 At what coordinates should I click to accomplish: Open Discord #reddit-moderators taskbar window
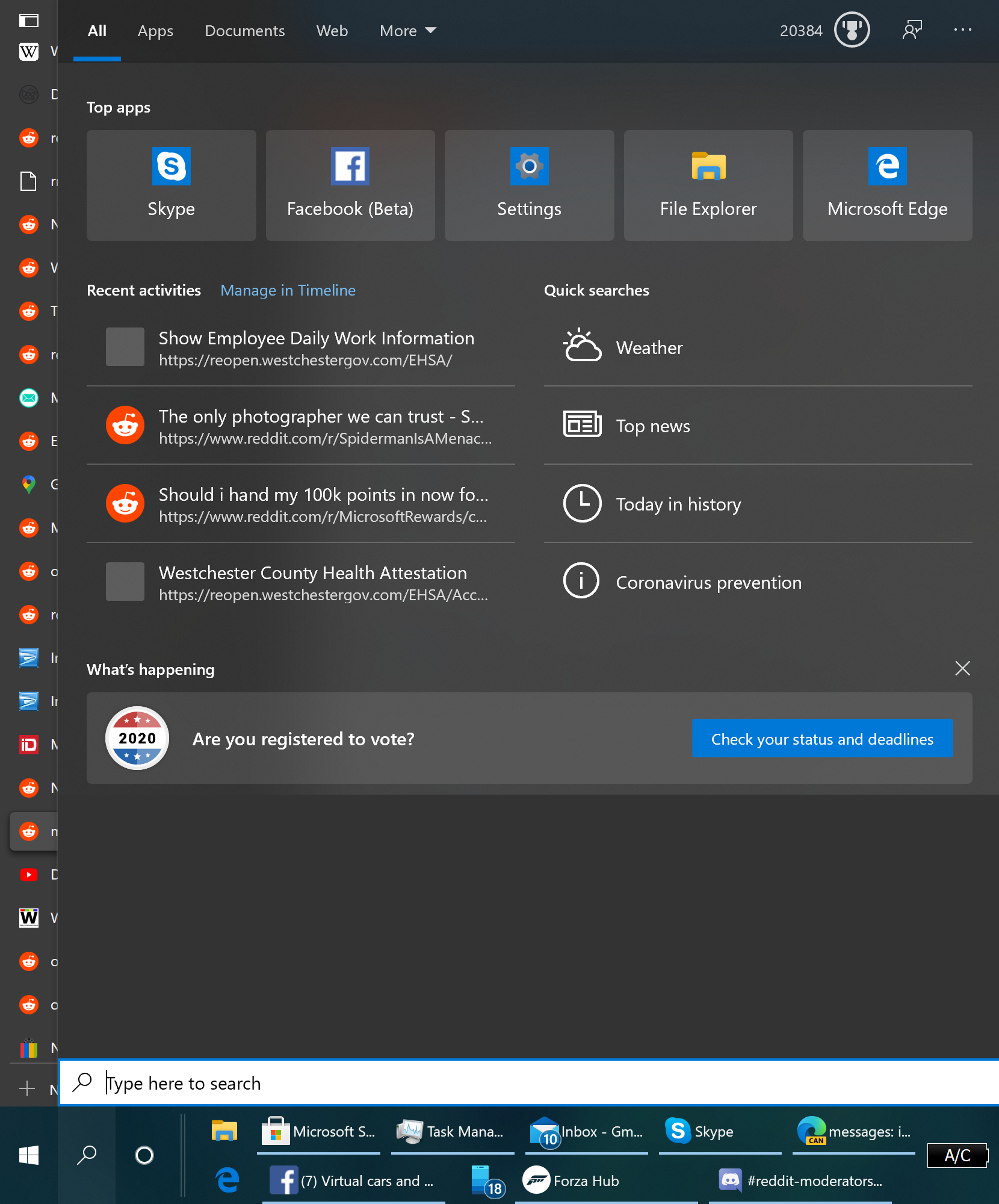(800, 1181)
